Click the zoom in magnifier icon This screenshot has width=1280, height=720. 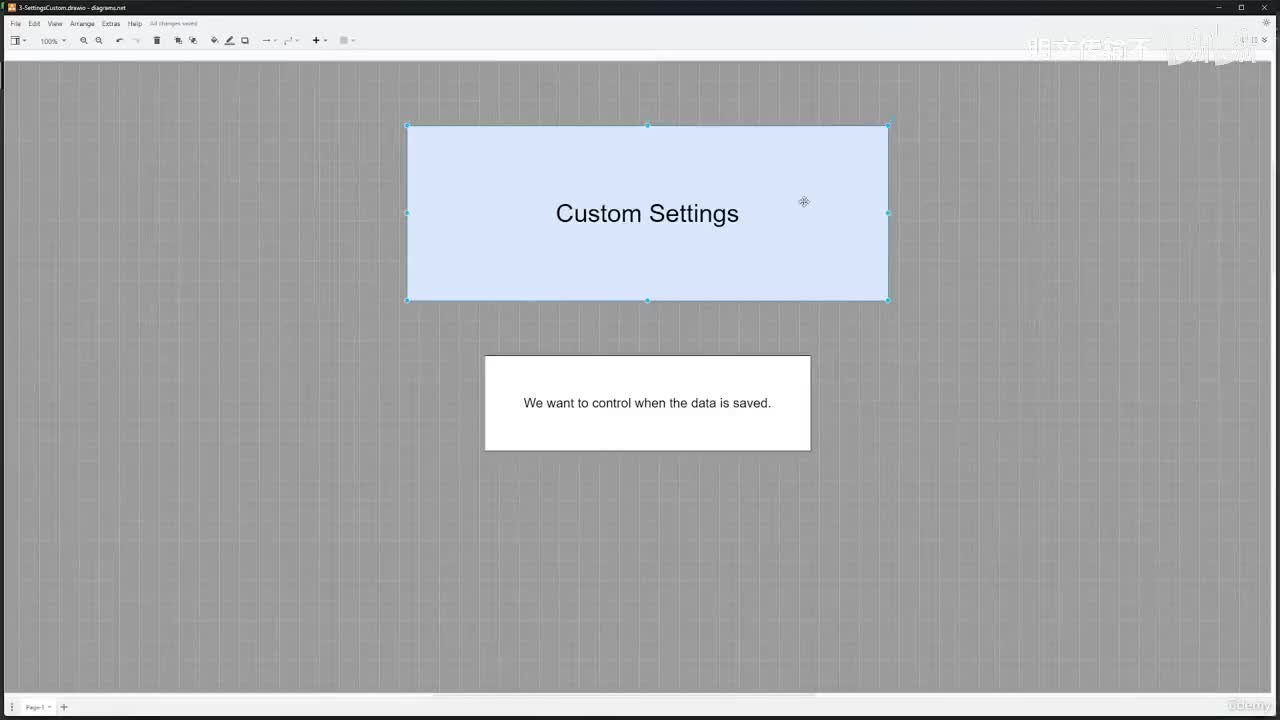(x=84, y=41)
